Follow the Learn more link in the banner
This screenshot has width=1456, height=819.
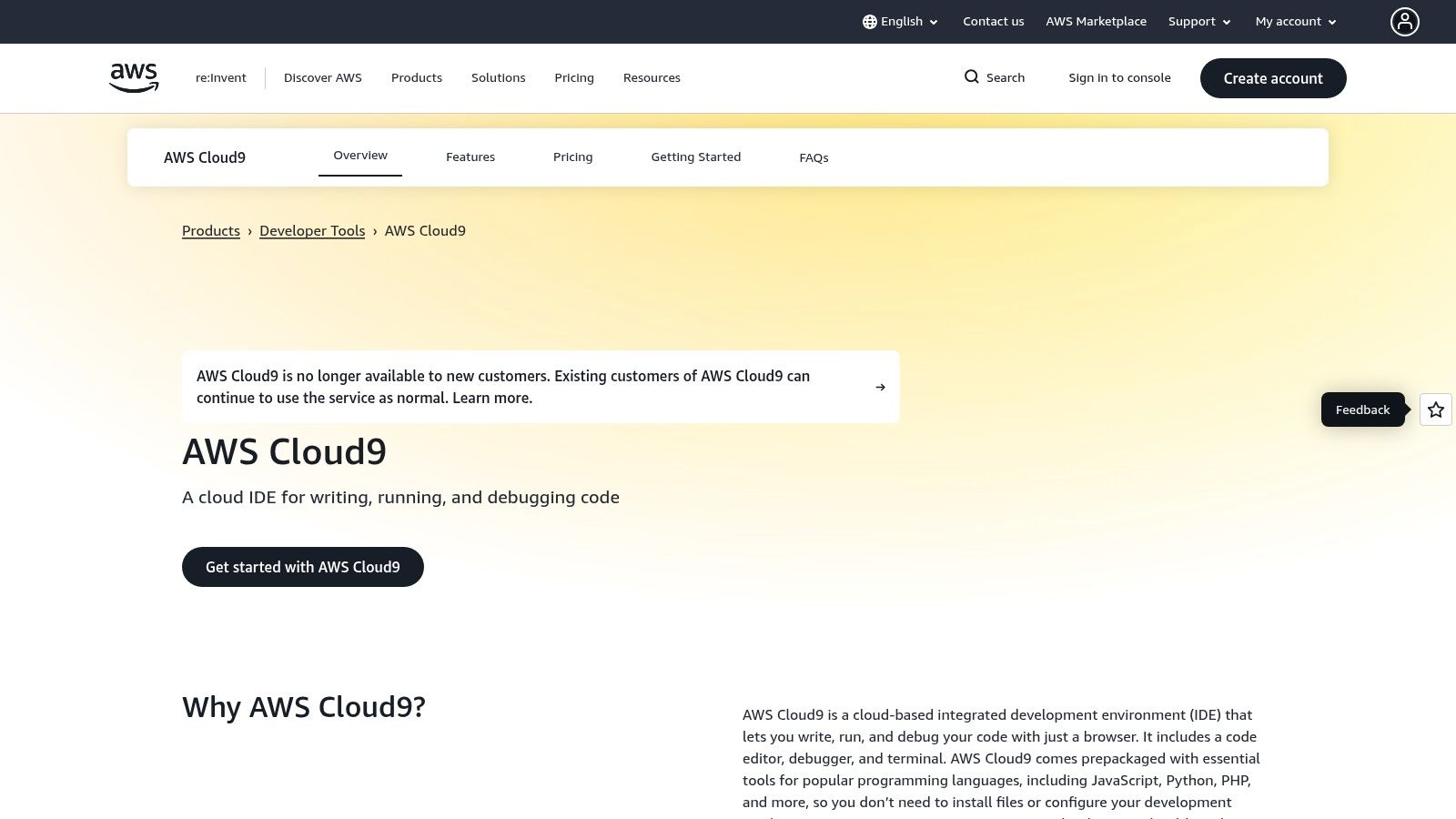[x=491, y=398]
